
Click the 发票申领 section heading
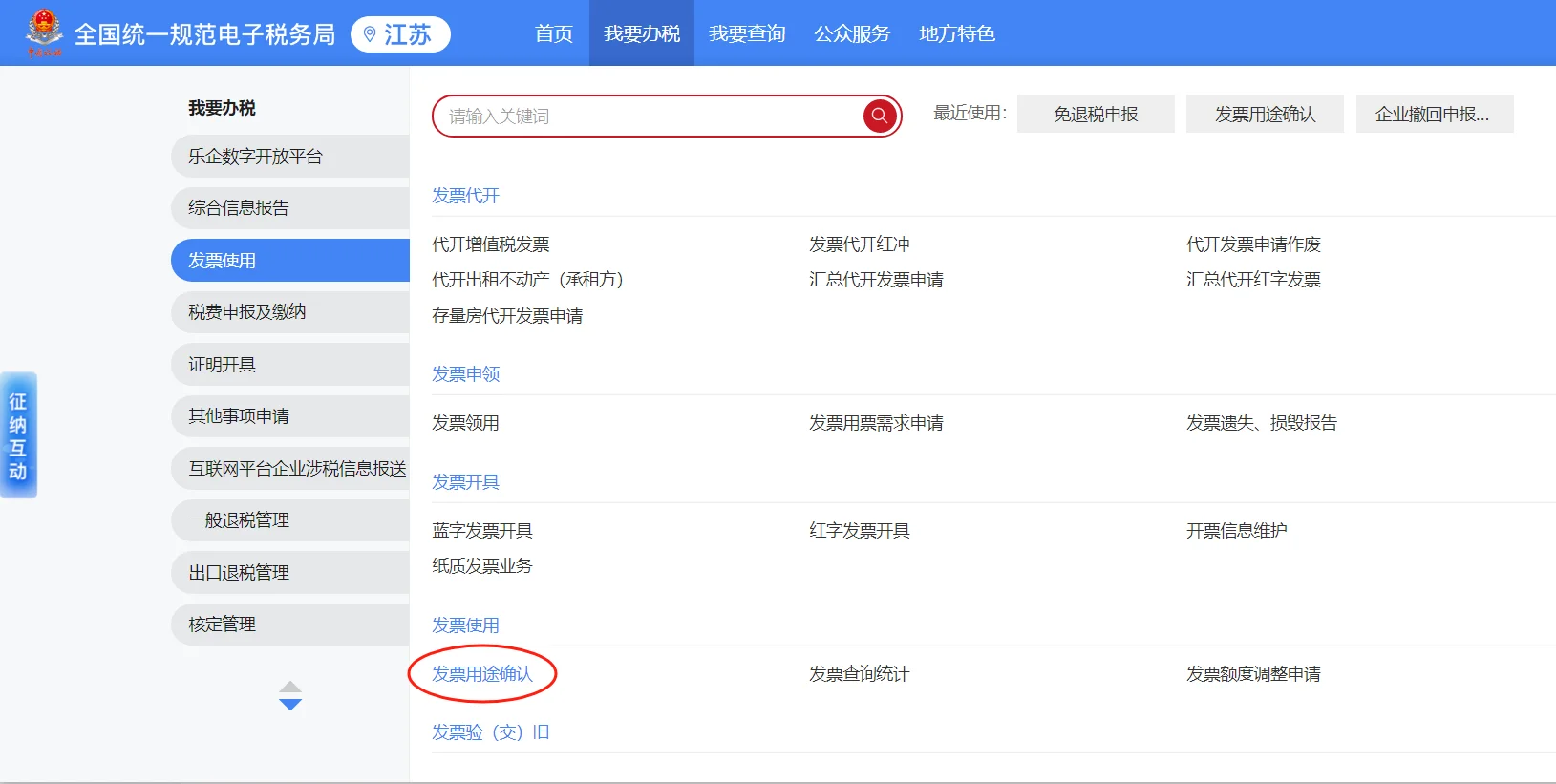pyautogui.click(x=465, y=374)
